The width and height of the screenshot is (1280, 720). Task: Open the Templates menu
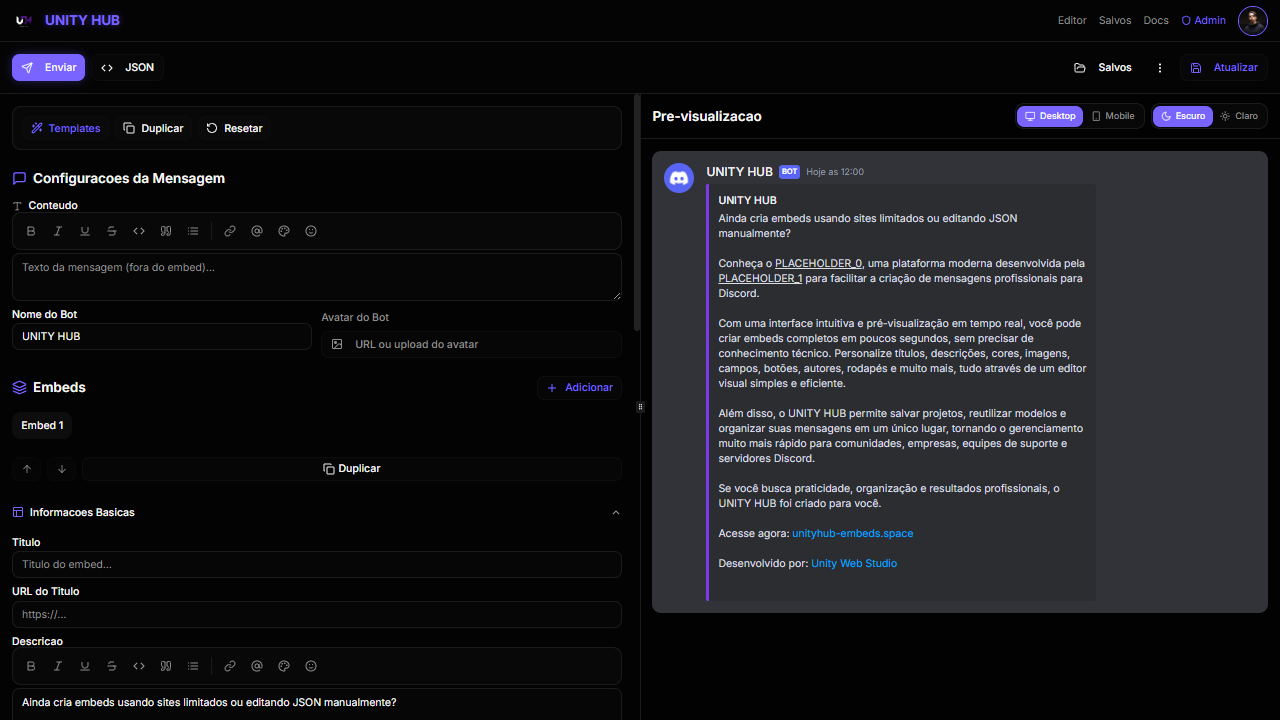click(x=66, y=128)
